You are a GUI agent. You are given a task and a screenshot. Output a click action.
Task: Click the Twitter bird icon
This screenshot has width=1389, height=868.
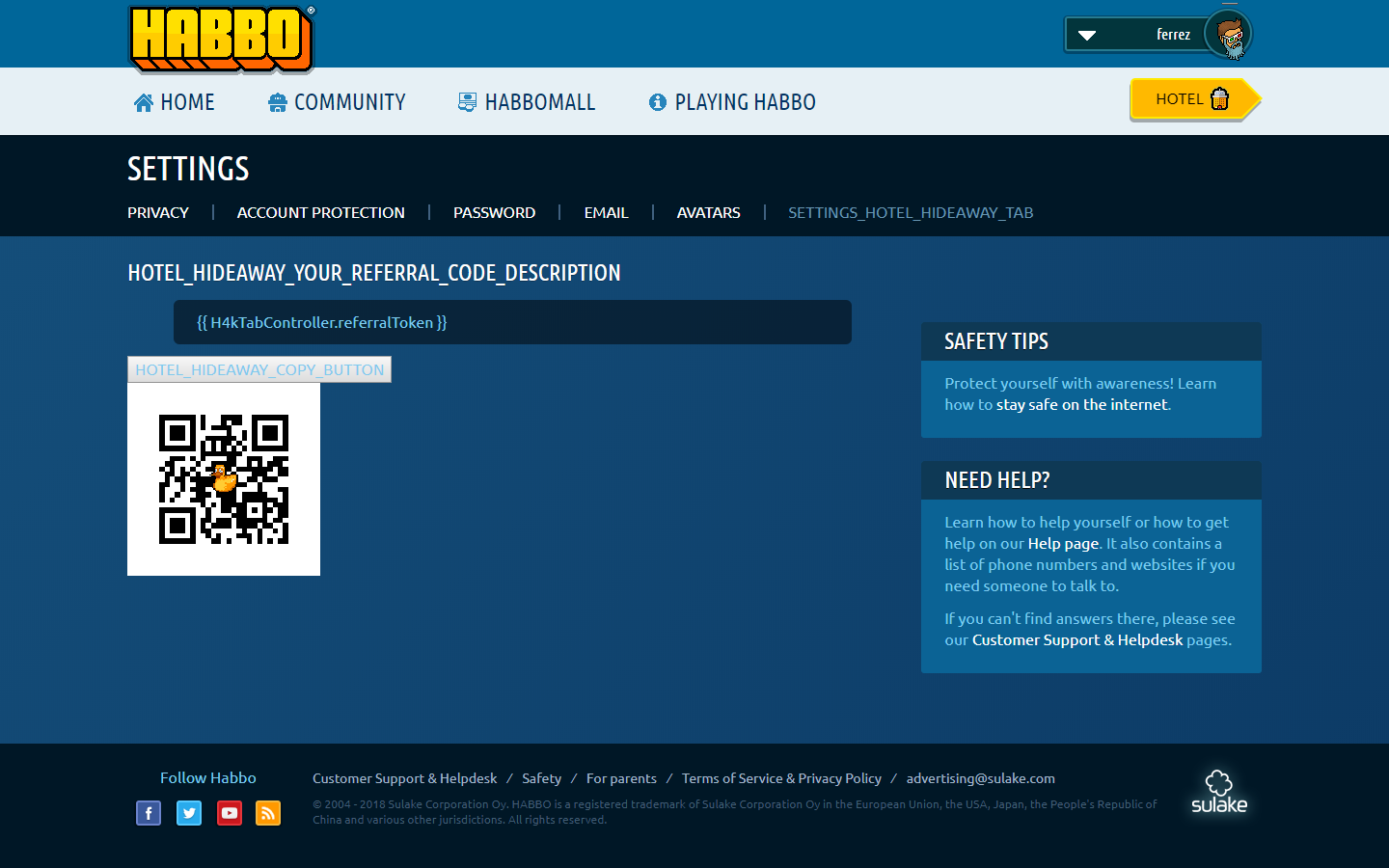[189, 813]
